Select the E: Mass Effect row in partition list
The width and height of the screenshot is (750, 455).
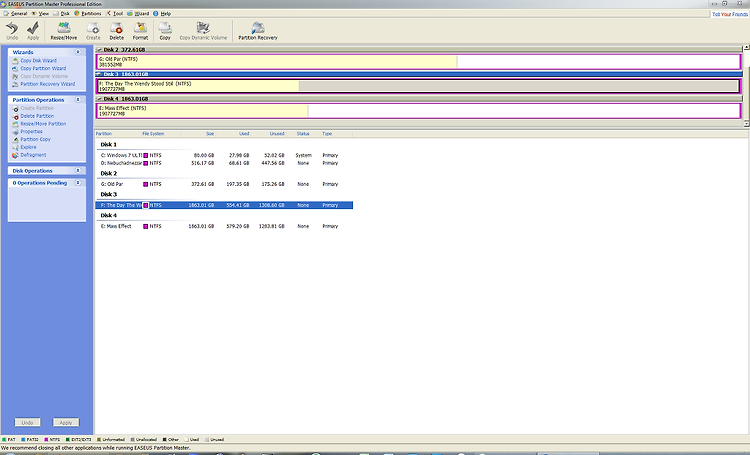click(x=224, y=226)
